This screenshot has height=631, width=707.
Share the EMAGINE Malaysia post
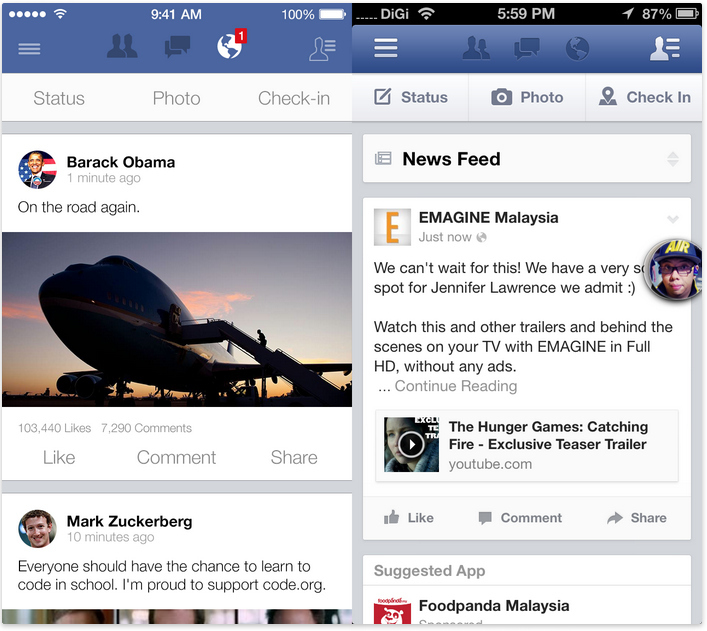point(637,518)
